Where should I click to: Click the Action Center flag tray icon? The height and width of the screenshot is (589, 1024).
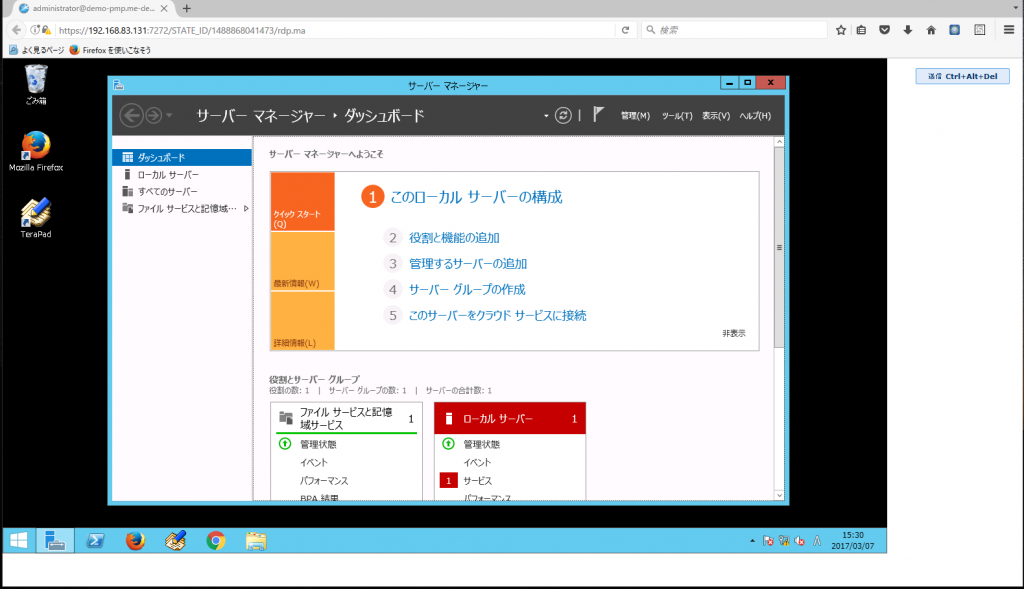769,541
